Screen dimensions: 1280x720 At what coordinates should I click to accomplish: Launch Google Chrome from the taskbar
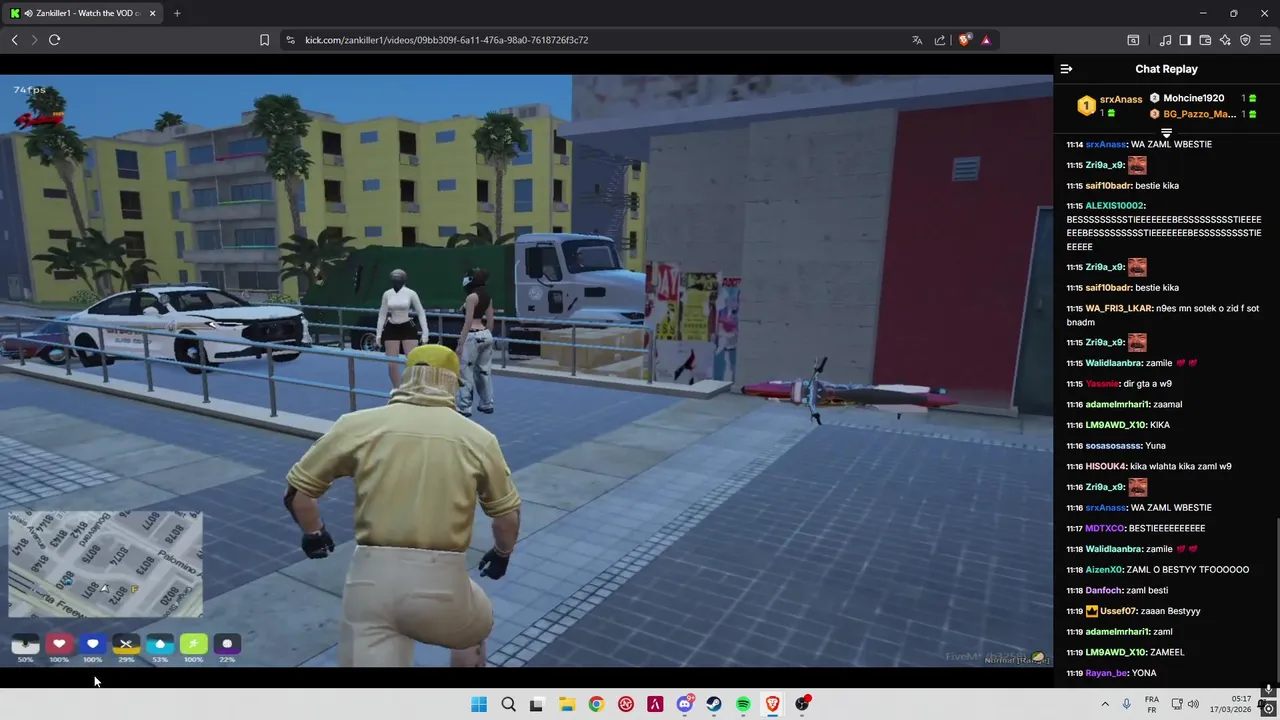[596, 704]
